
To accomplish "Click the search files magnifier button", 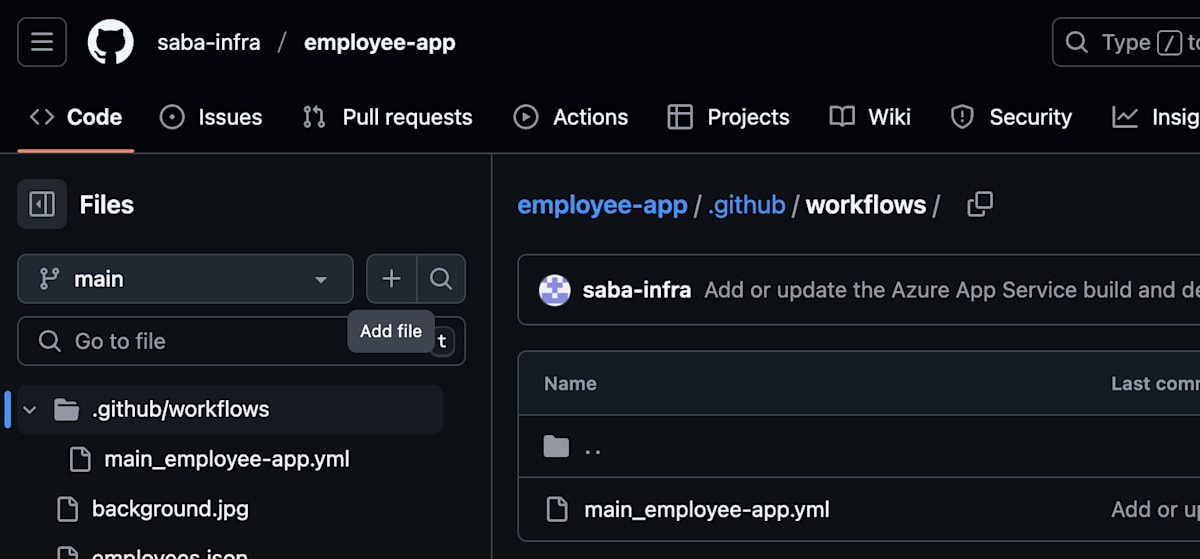I will click(x=441, y=279).
